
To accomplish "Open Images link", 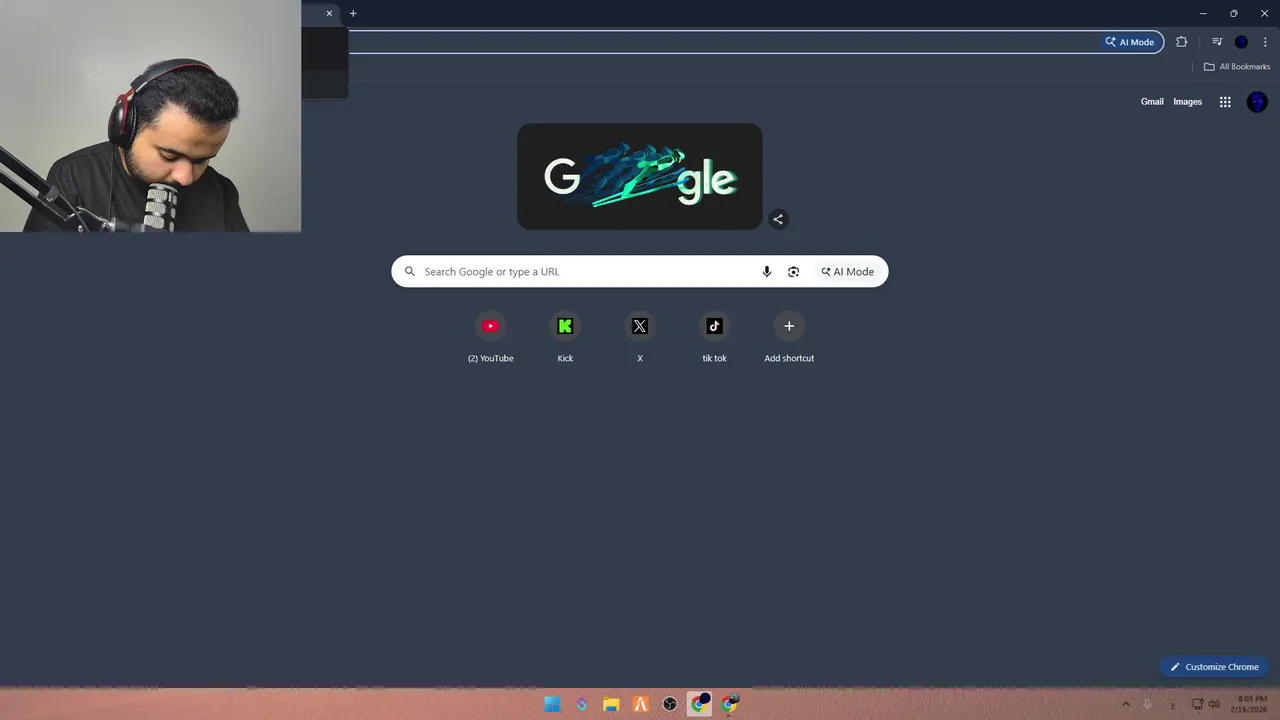I will [x=1187, y=102].
